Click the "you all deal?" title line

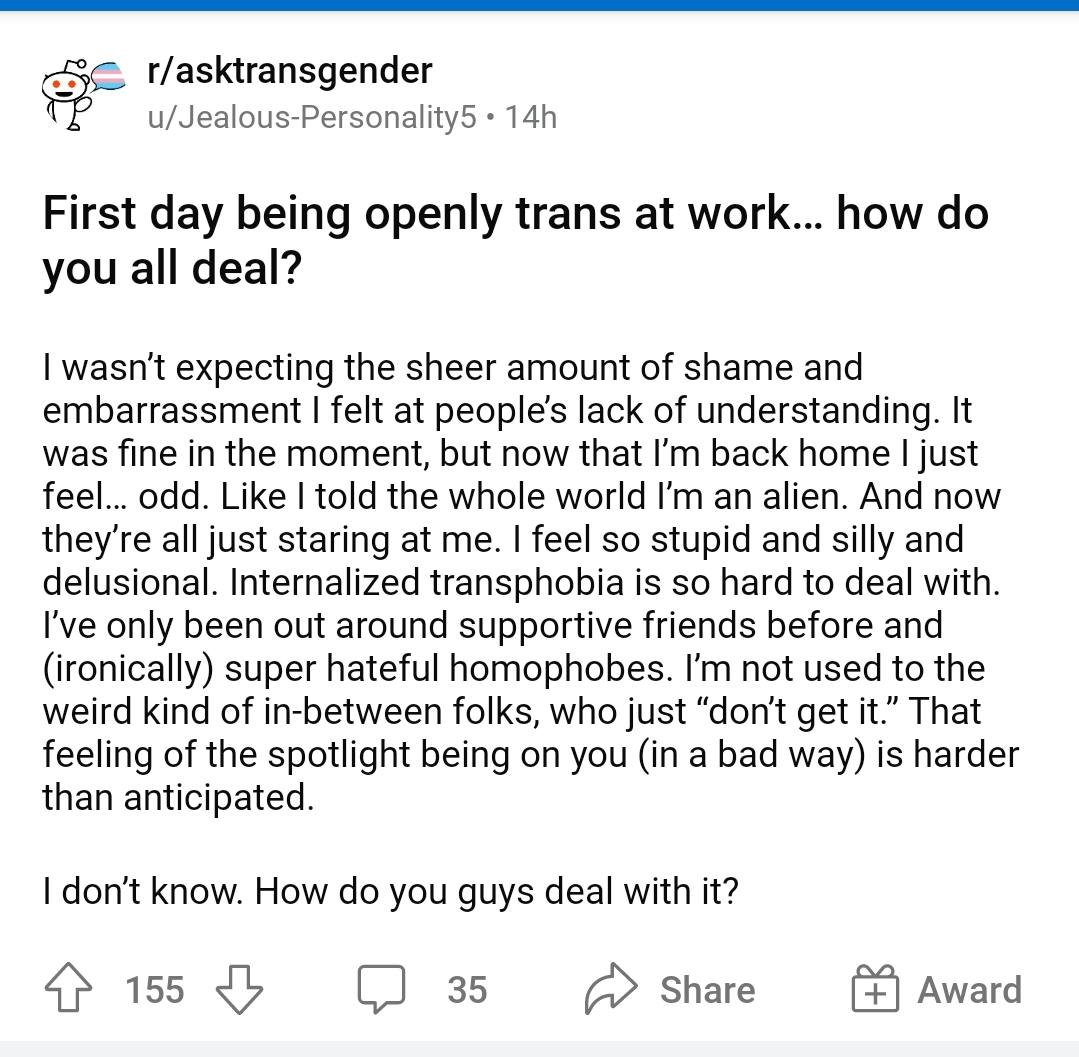click(x=172, y=268)
